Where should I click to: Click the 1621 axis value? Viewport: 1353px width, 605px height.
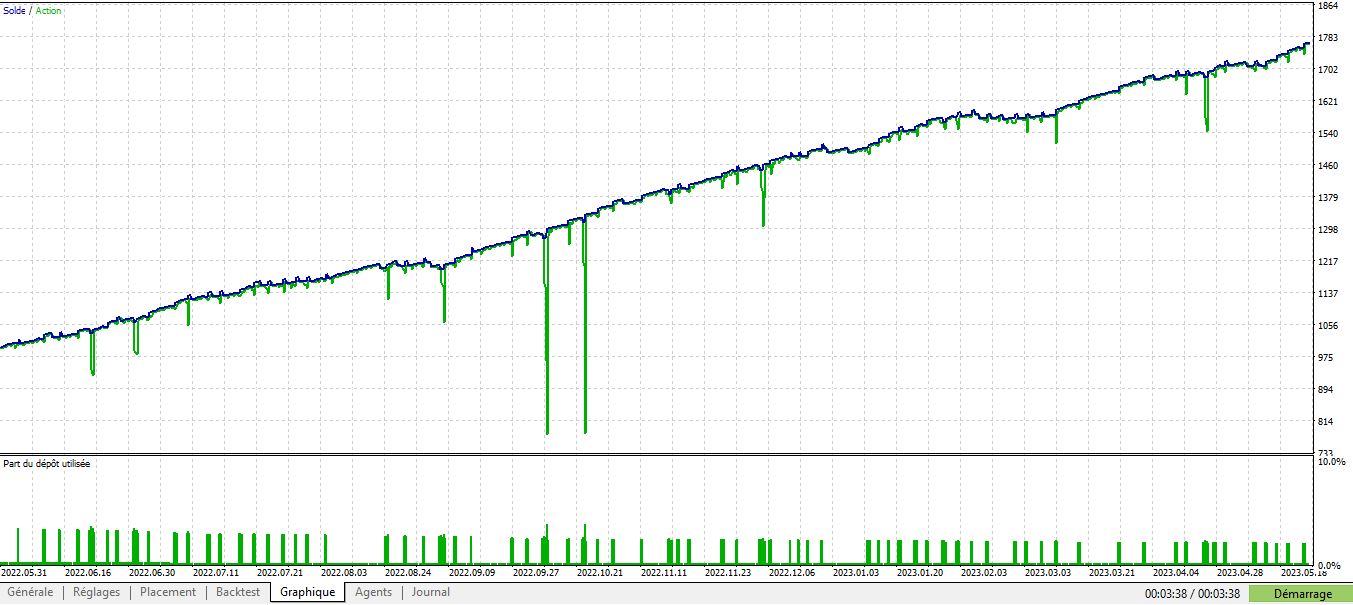(1329, 102)
